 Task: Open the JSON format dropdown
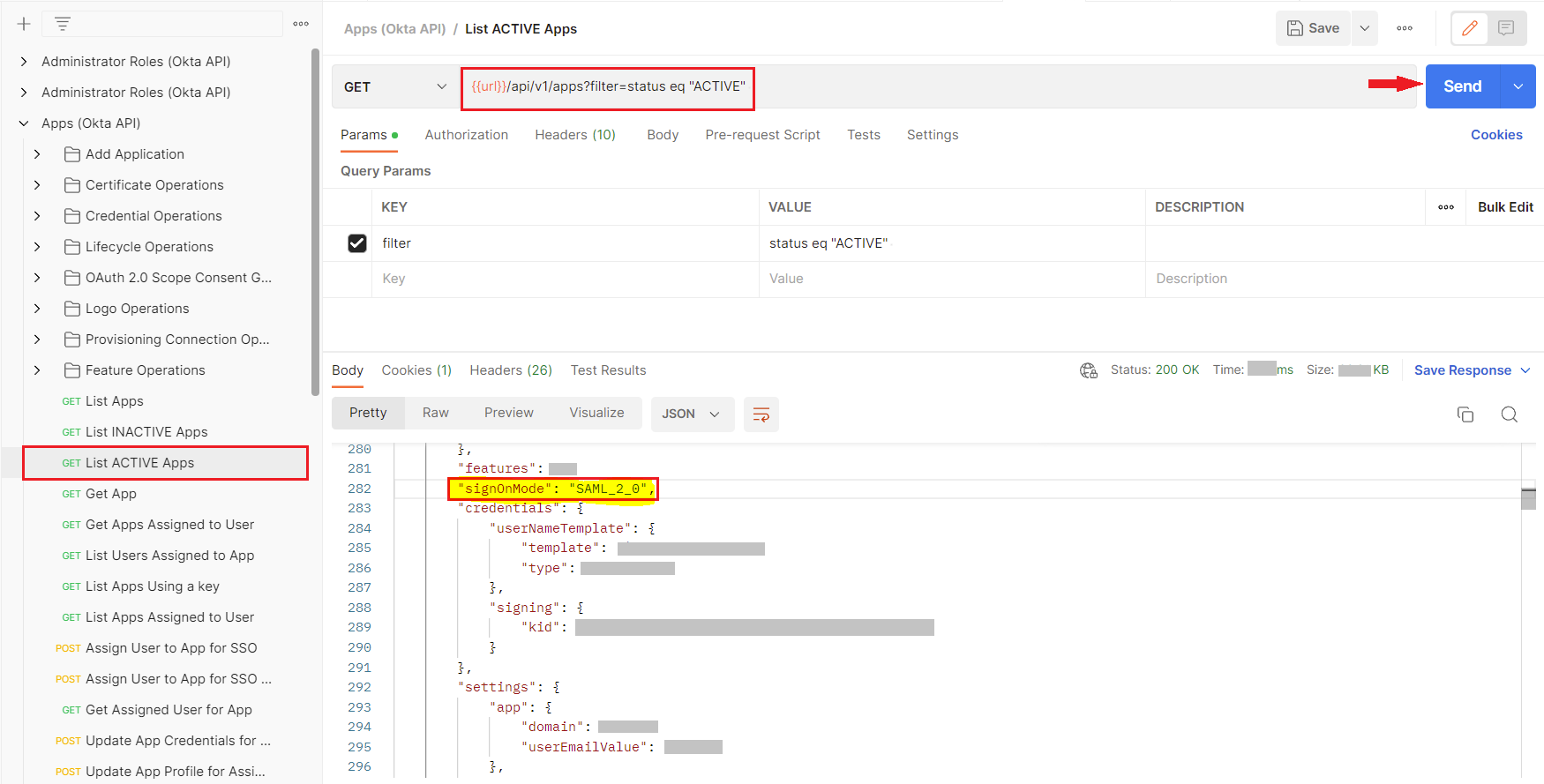pyautogui.click(x=692, y=414)
